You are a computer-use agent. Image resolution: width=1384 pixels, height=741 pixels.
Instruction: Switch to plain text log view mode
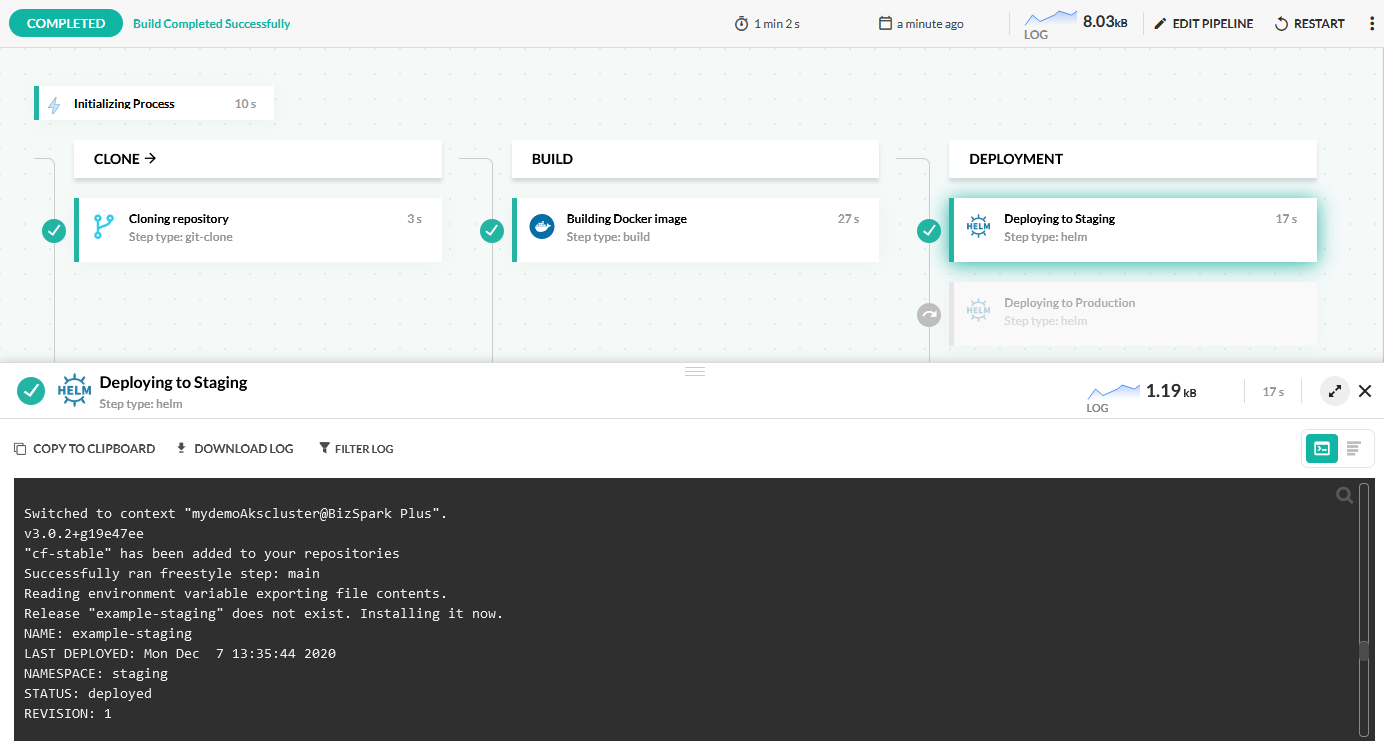pyautogui.click(x=1354, y=448)
